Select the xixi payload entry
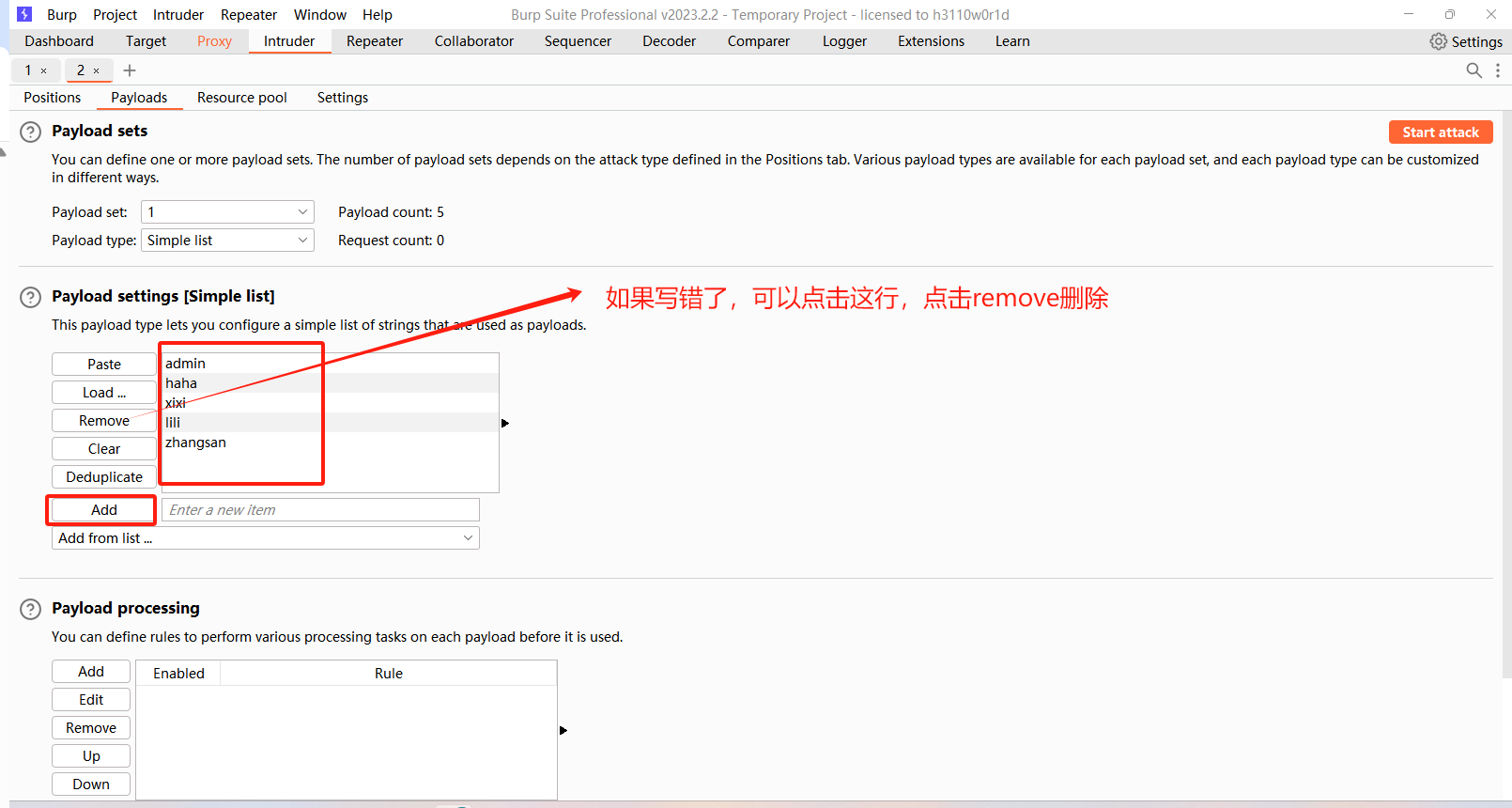1512x808 pixels. click(x=331, y=403)
